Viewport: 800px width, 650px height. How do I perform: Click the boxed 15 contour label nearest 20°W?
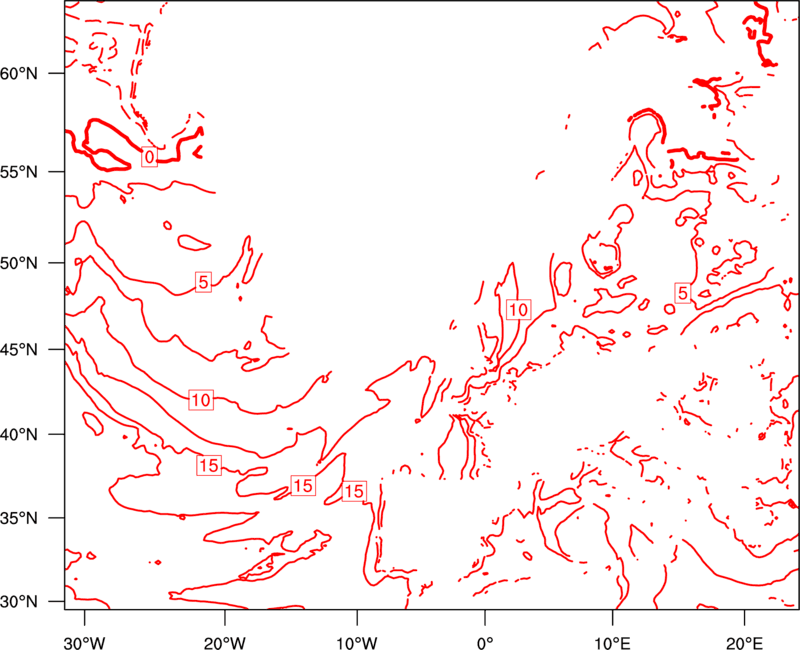click(x=209, y=465)
